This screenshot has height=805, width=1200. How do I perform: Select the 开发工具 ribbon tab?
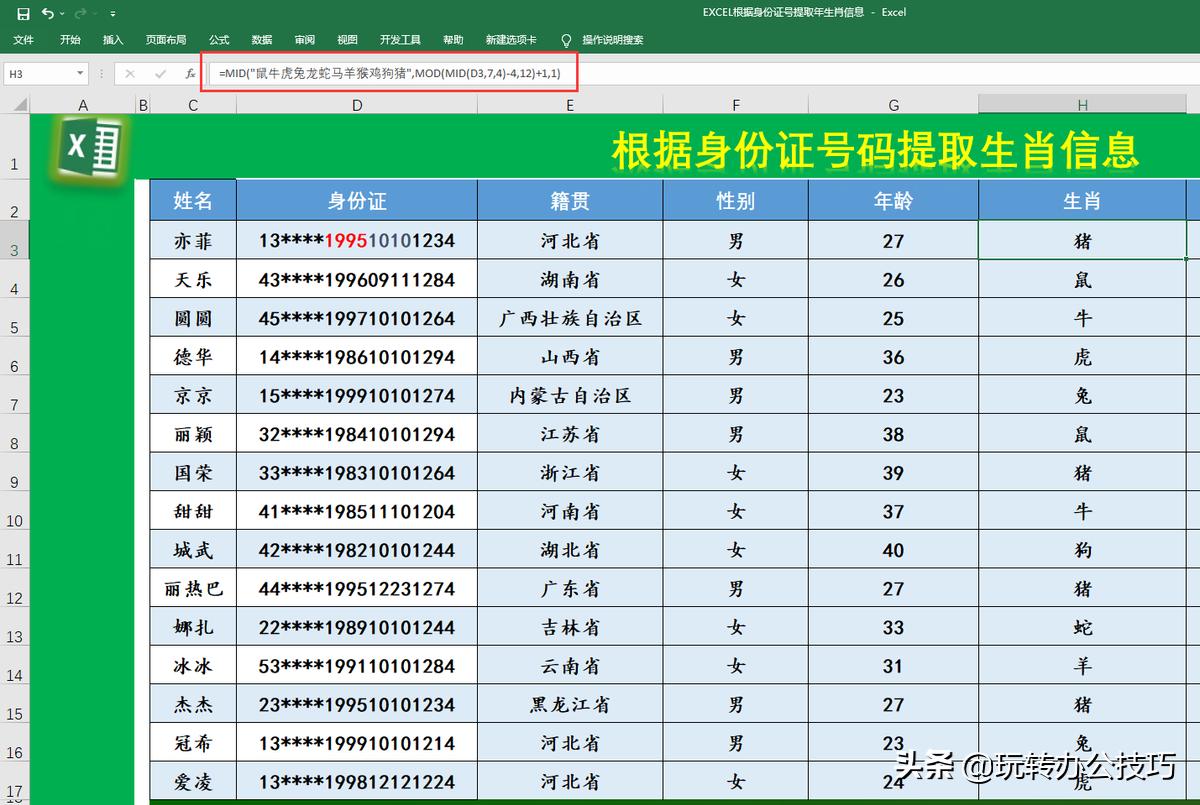pyautogui.click(x=399, y=41)
